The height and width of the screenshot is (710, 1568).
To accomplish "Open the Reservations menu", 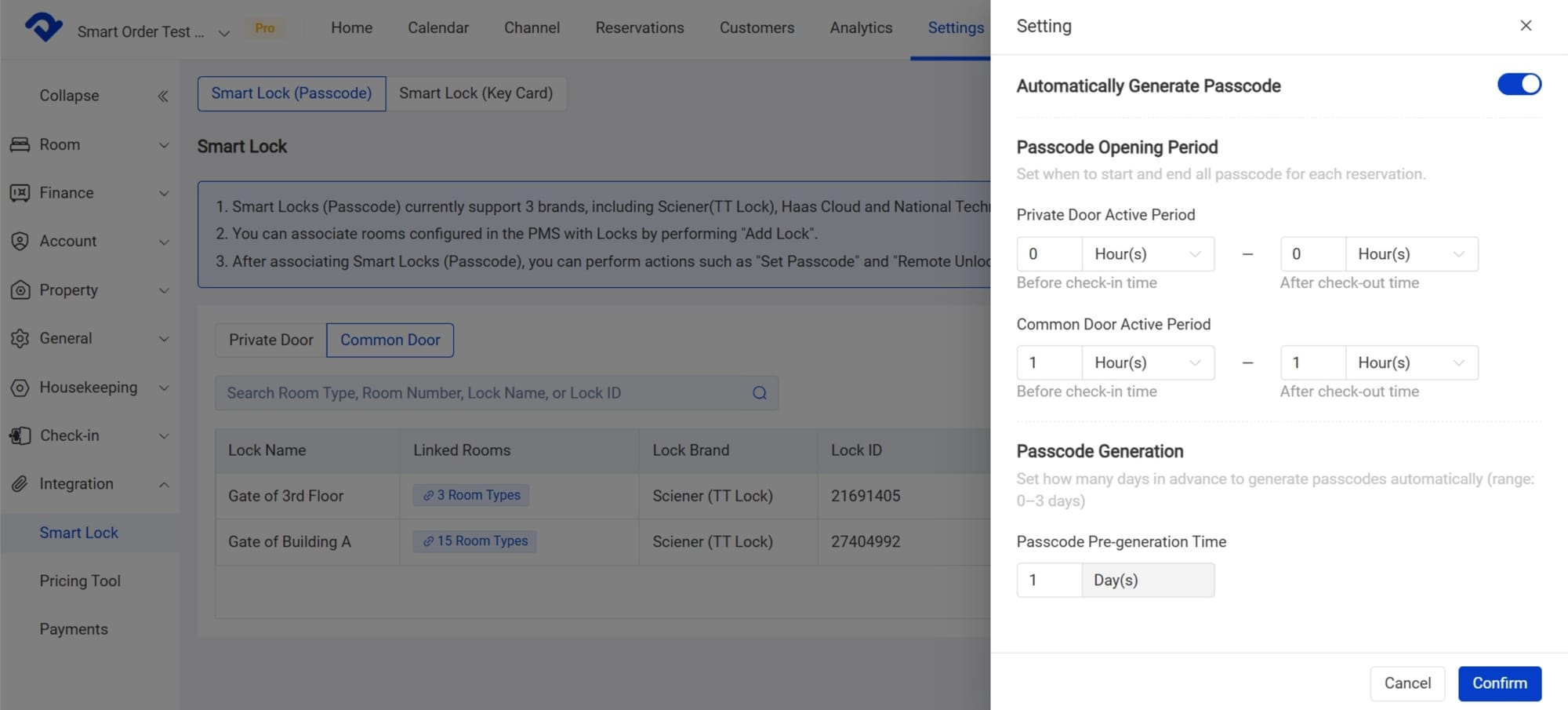I will [x=639, y=28].
